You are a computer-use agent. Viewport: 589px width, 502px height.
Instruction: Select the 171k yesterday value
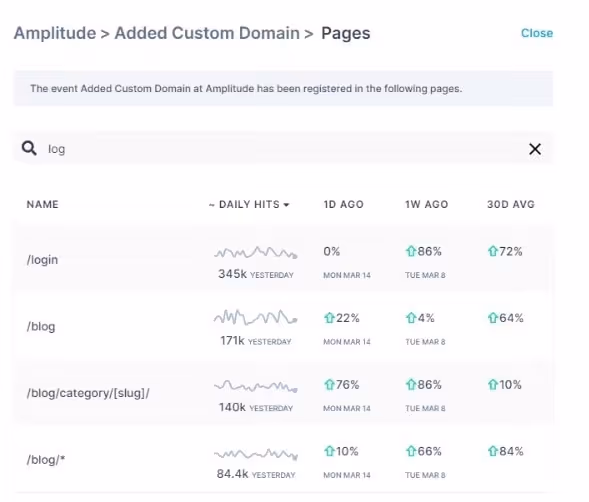click(x=256, y=341)
